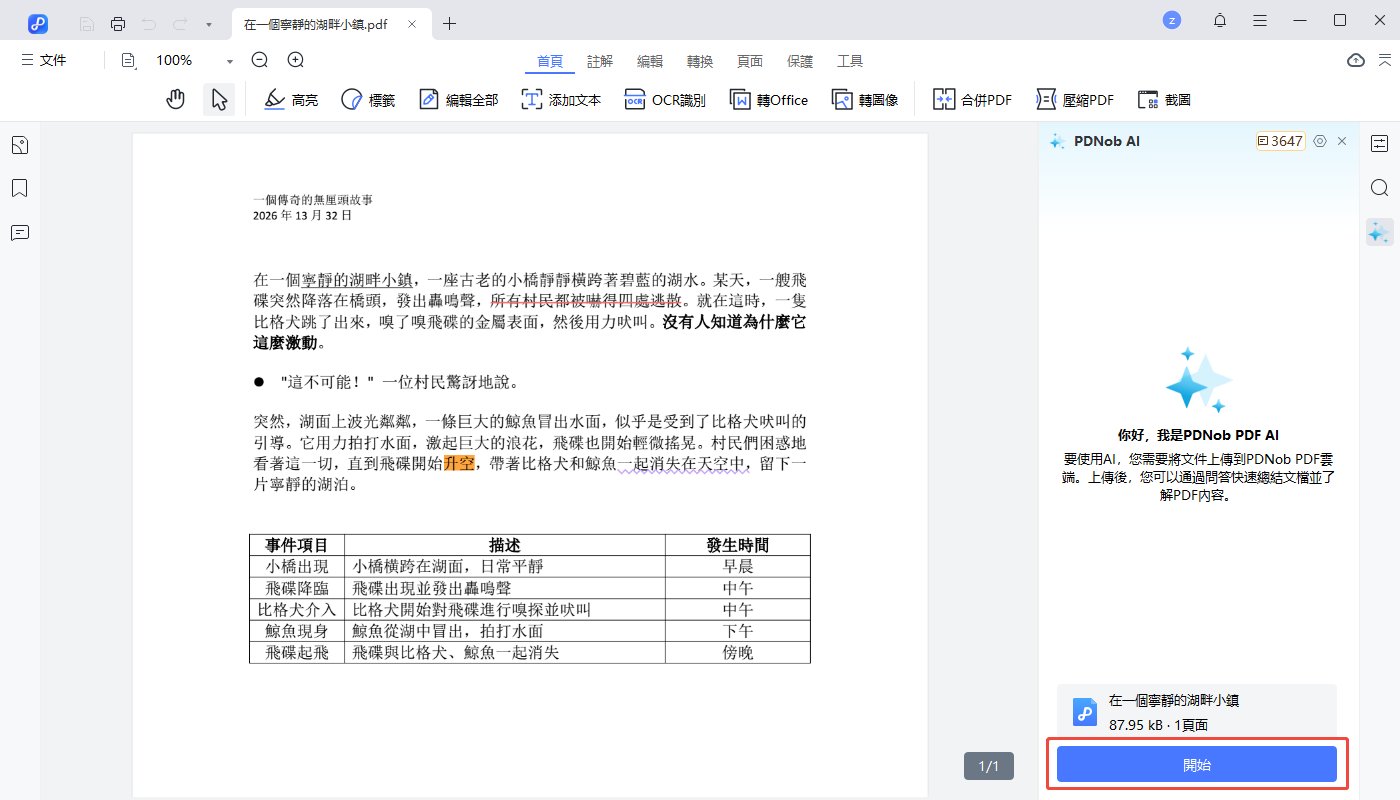The height and width of the screenshot is (800, 1400).
Task: Click the search magnifier in right sidebar
Action: [x=1379, y=188]
